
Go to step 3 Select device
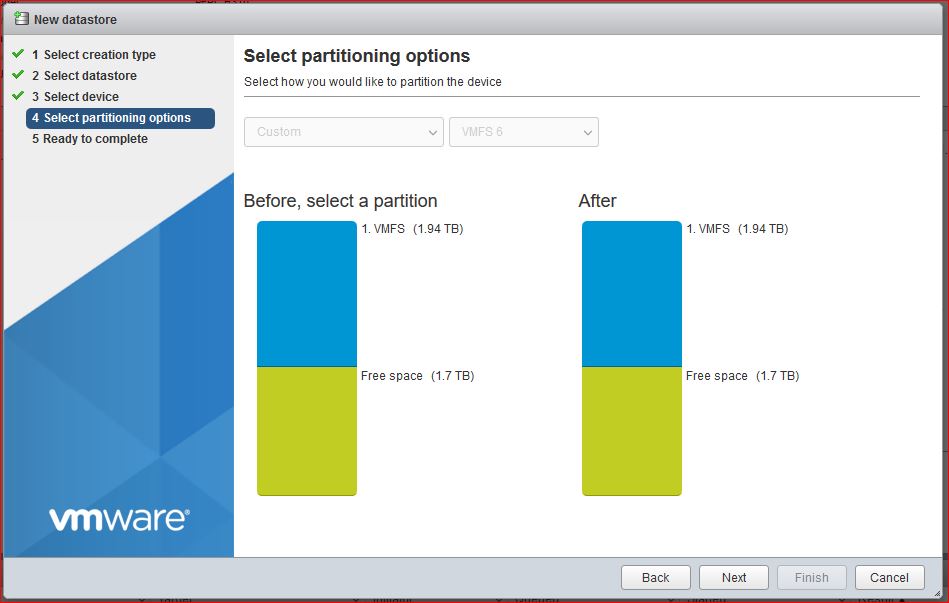pos(75,97)
